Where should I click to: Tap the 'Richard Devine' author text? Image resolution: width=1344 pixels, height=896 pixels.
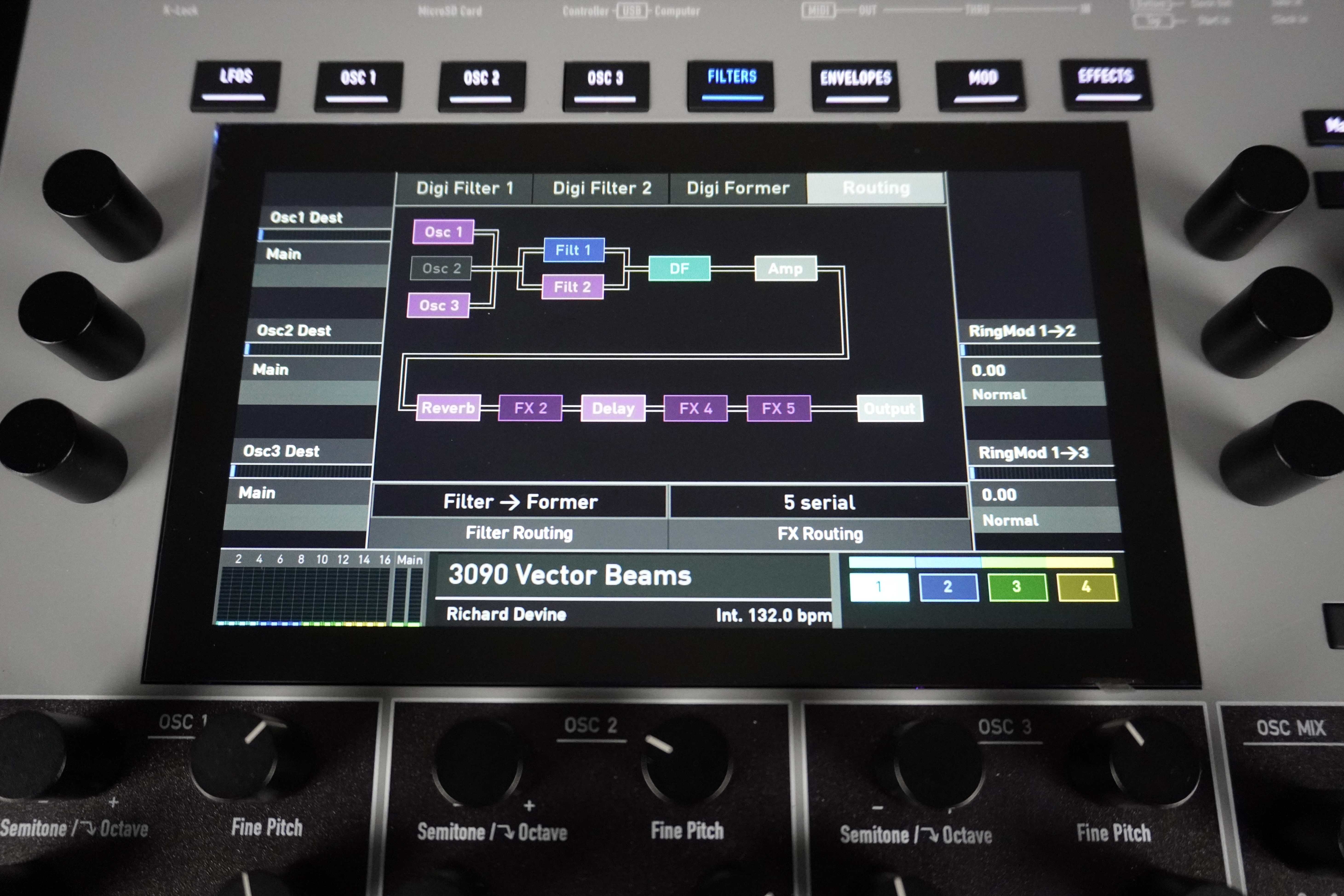pos(506,614)
